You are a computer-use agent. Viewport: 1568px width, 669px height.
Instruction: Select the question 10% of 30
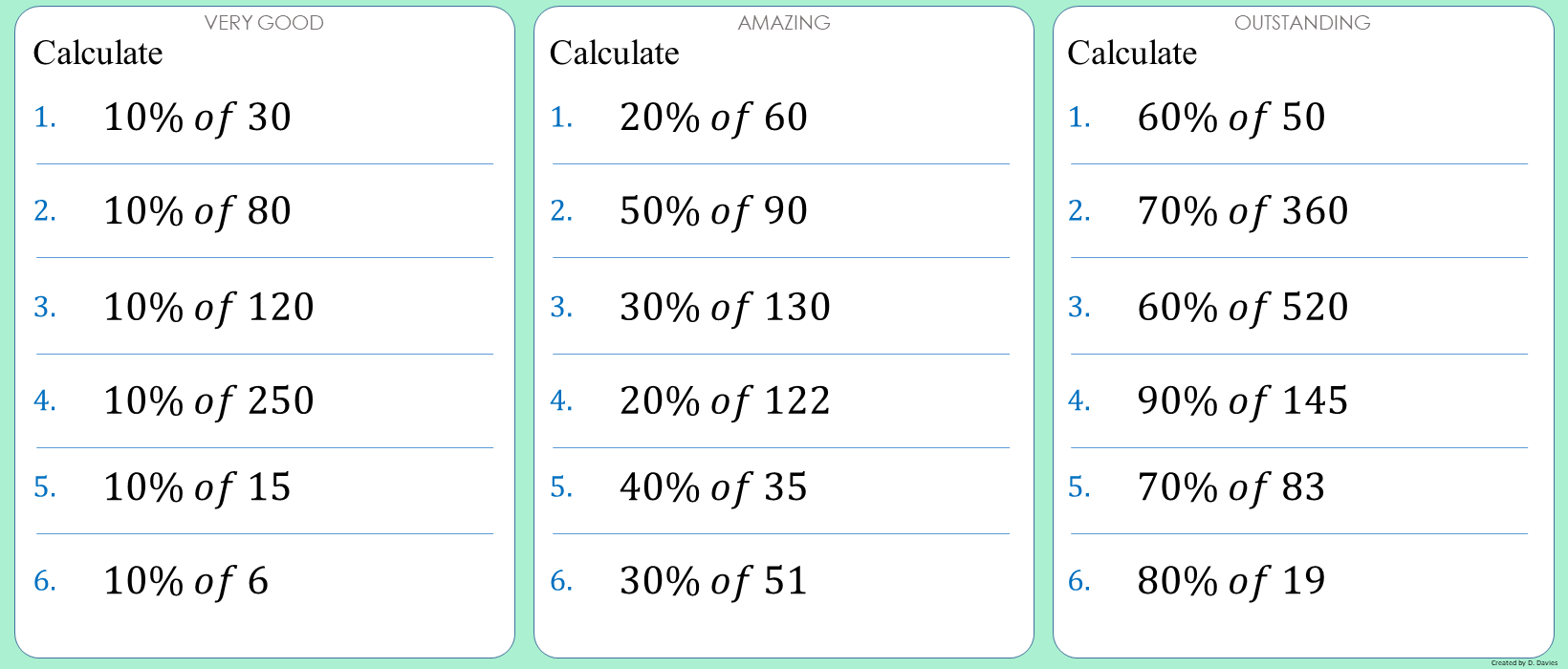(197, 118)
